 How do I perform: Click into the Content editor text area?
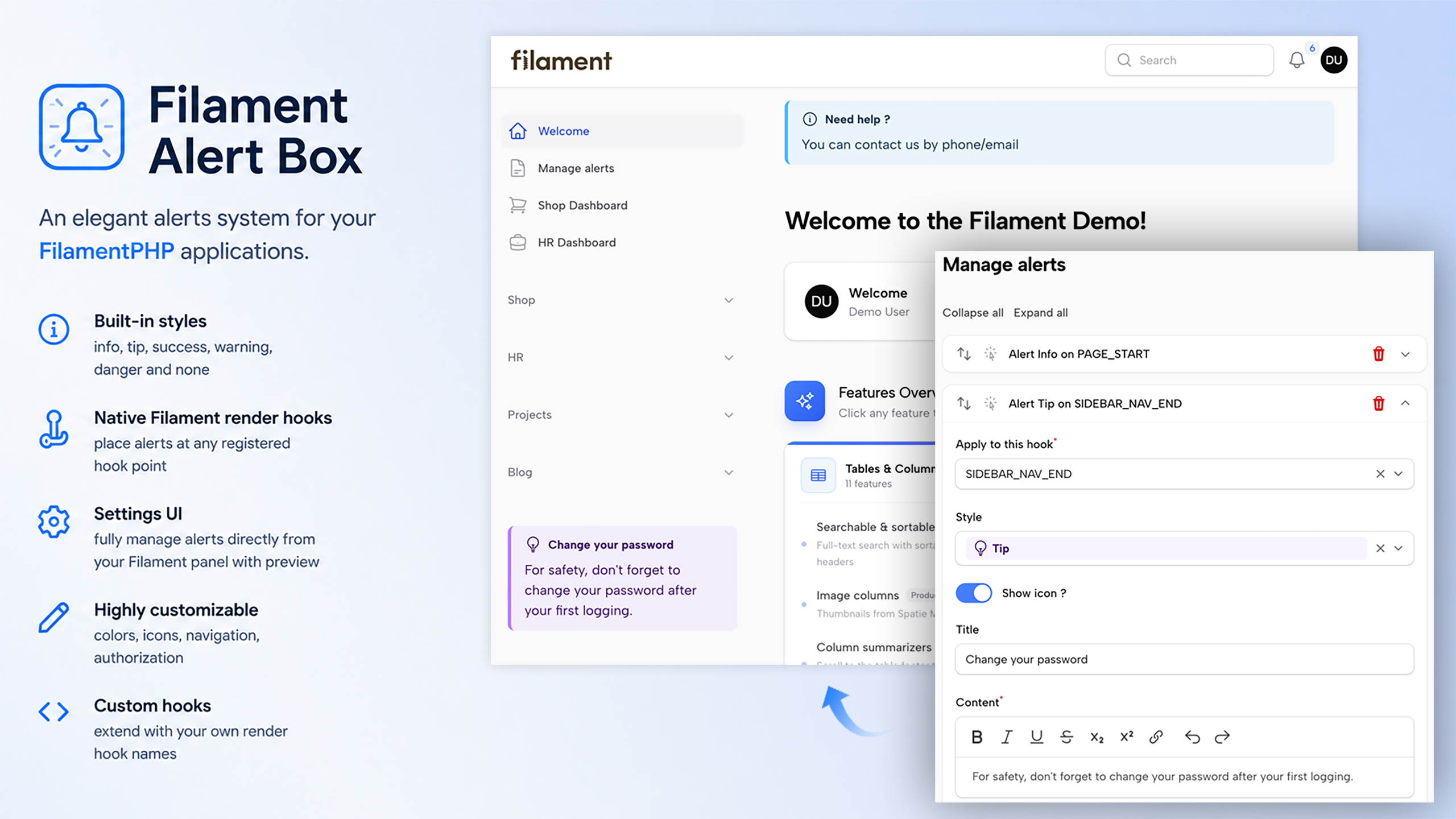click(1184, 776)
